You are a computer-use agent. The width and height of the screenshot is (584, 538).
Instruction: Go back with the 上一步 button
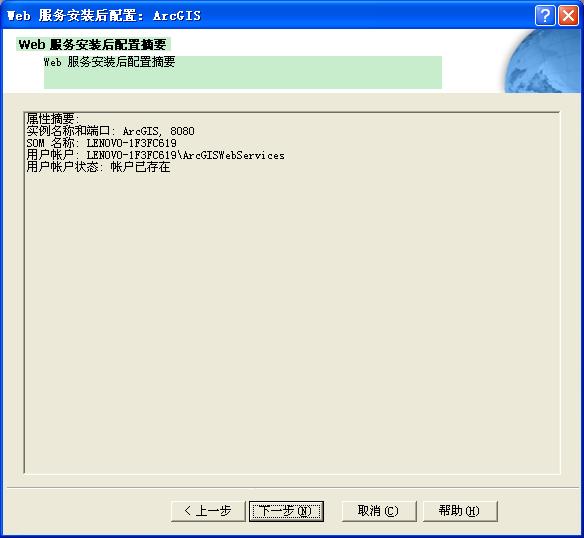point(208,511)
